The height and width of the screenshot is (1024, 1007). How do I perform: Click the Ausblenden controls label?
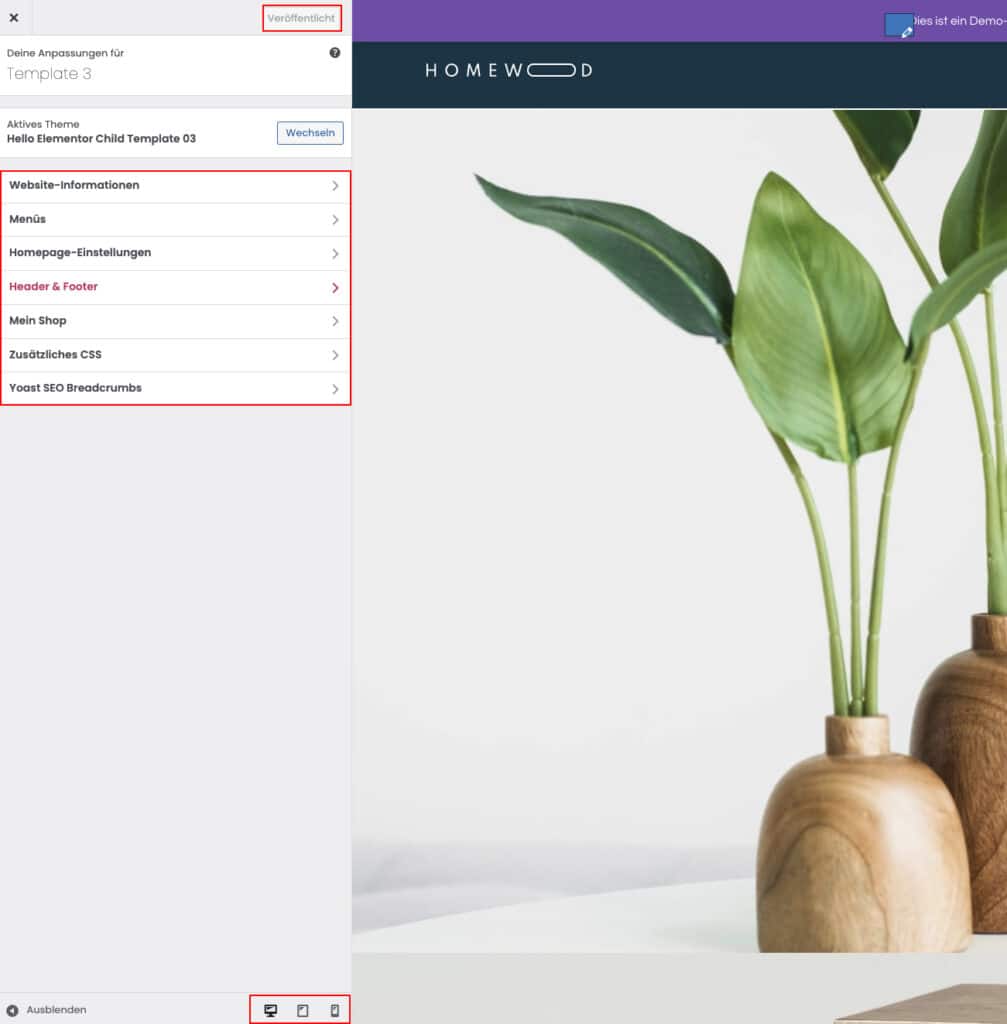[x=56, y=1010]
